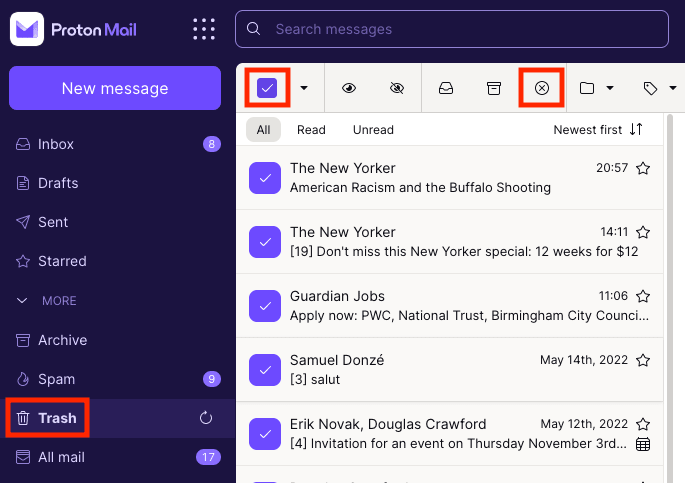Screen dimensions: 685x483
Task: Click the message list vertical scrollbar
Action: pos(669,298)
